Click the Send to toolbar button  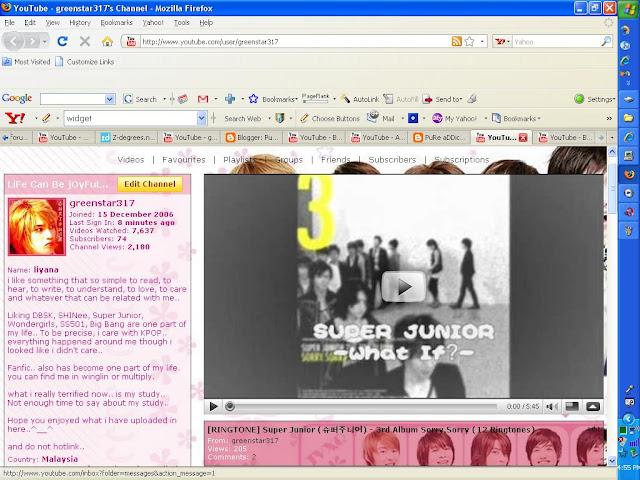[441, 99]
